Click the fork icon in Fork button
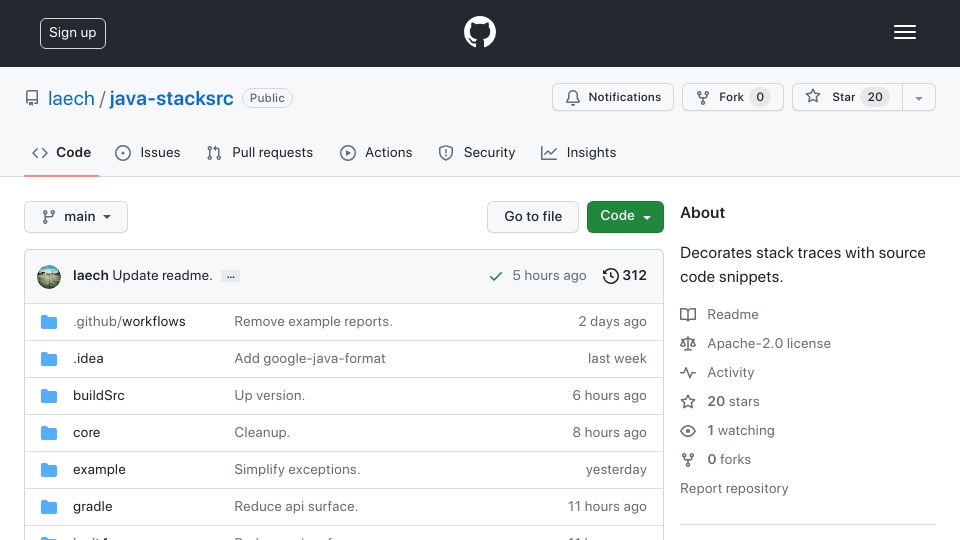This screenshot has width=960, height=540. [703, 97]
